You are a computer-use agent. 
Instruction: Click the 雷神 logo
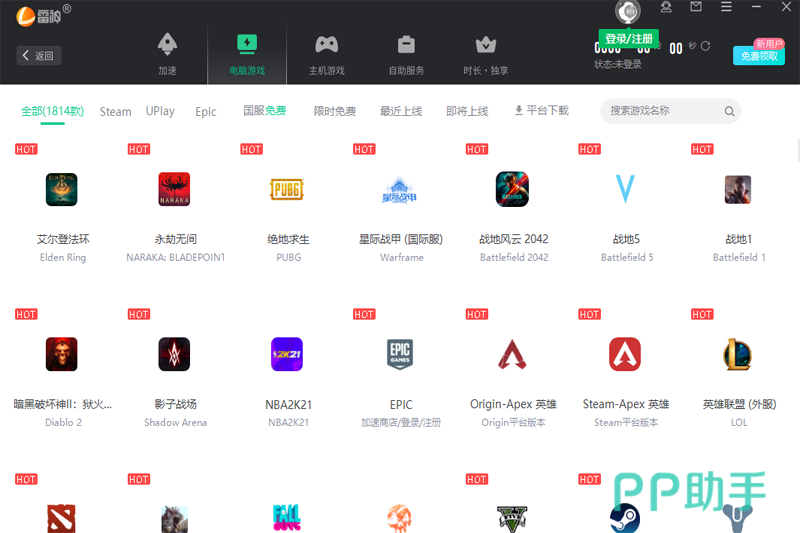[43, 15]
